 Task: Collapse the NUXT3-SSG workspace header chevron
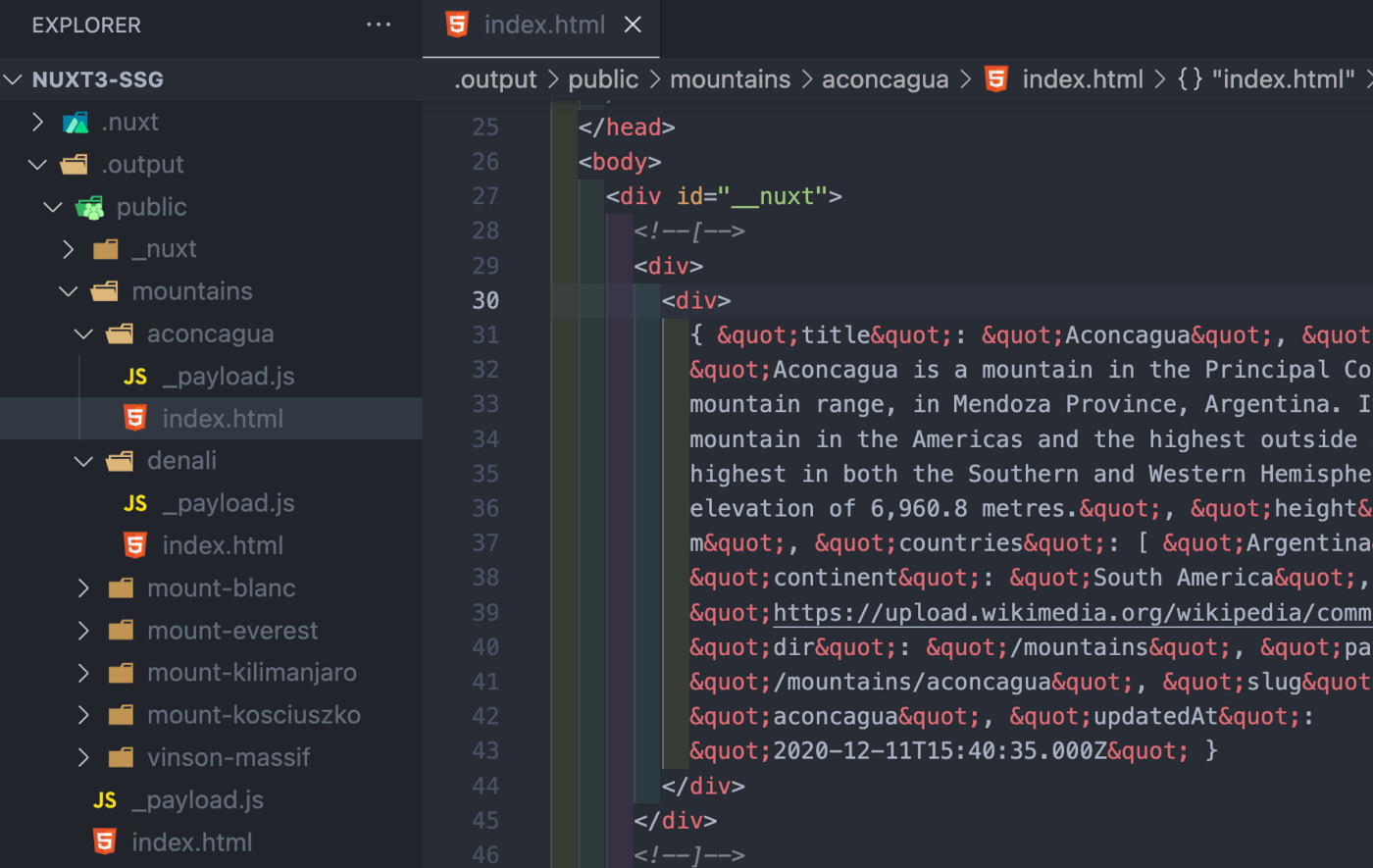tap(13, 79)
